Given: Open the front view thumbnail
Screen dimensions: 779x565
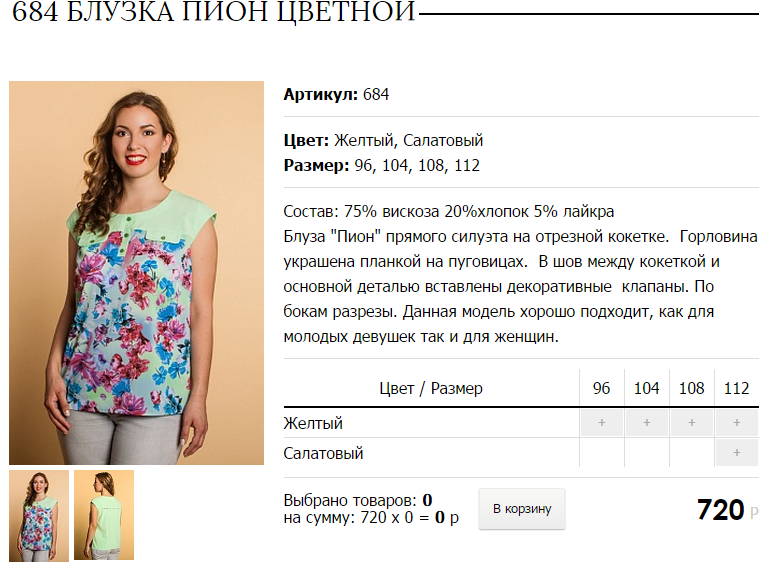Looking at the screenshot, I should pos(39,516).
